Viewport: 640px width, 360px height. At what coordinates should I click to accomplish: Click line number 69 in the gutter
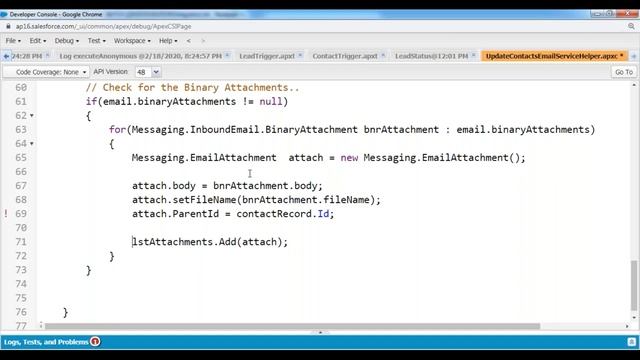point(21,213)
